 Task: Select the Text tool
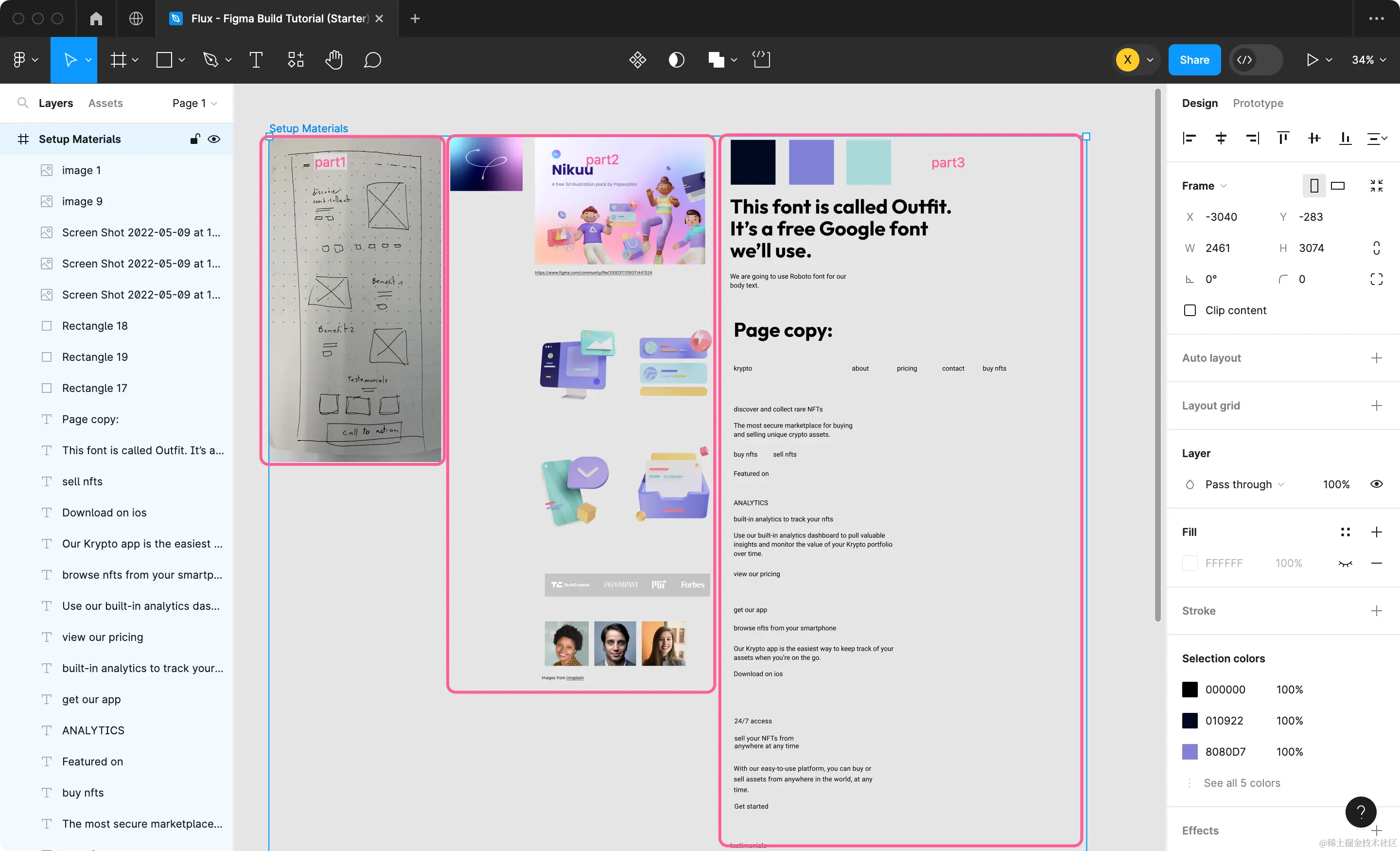click(256, 60)
